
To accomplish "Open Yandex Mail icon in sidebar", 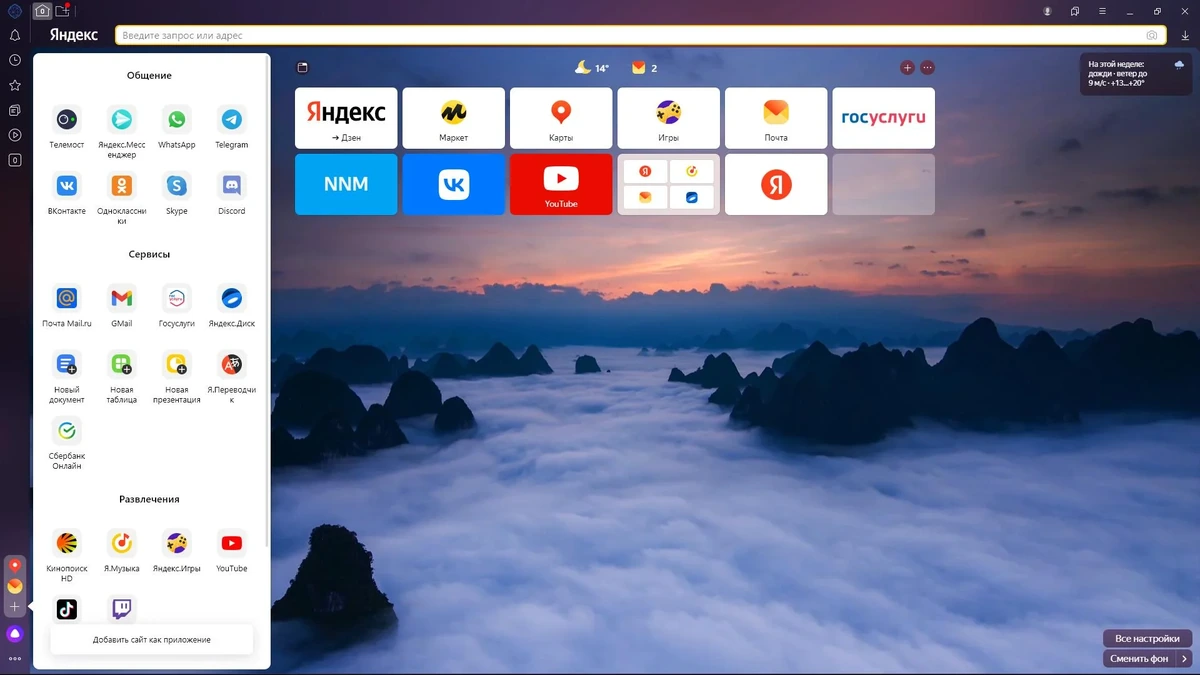I will pos(15,586).
